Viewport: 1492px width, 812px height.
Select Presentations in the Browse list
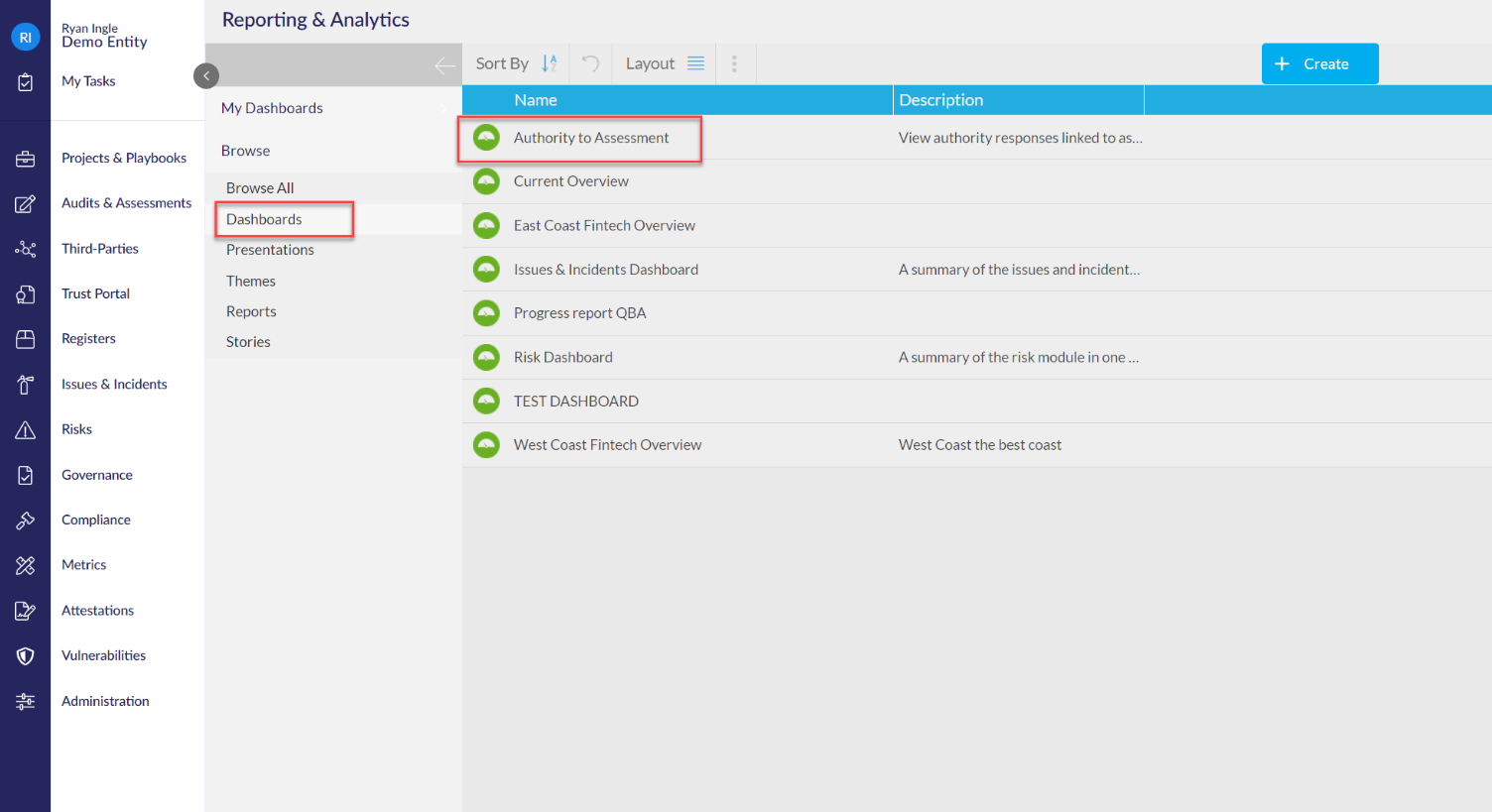[x=270, y=250]
